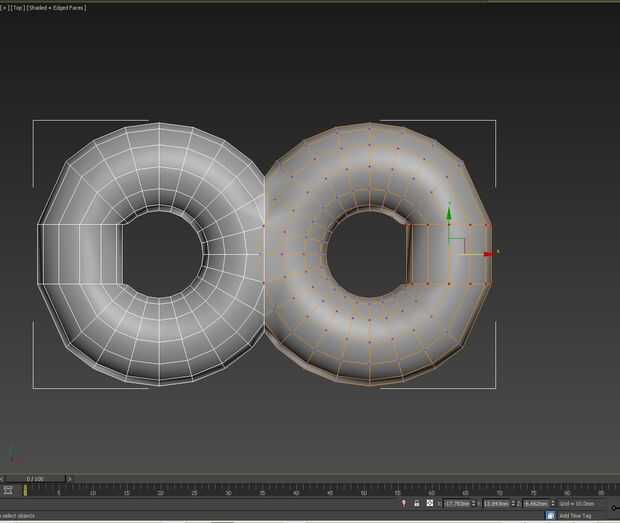Click the Add Time Tag label
Screen dimensions: 620x523
pyautogui.click(x=575, y=515)
